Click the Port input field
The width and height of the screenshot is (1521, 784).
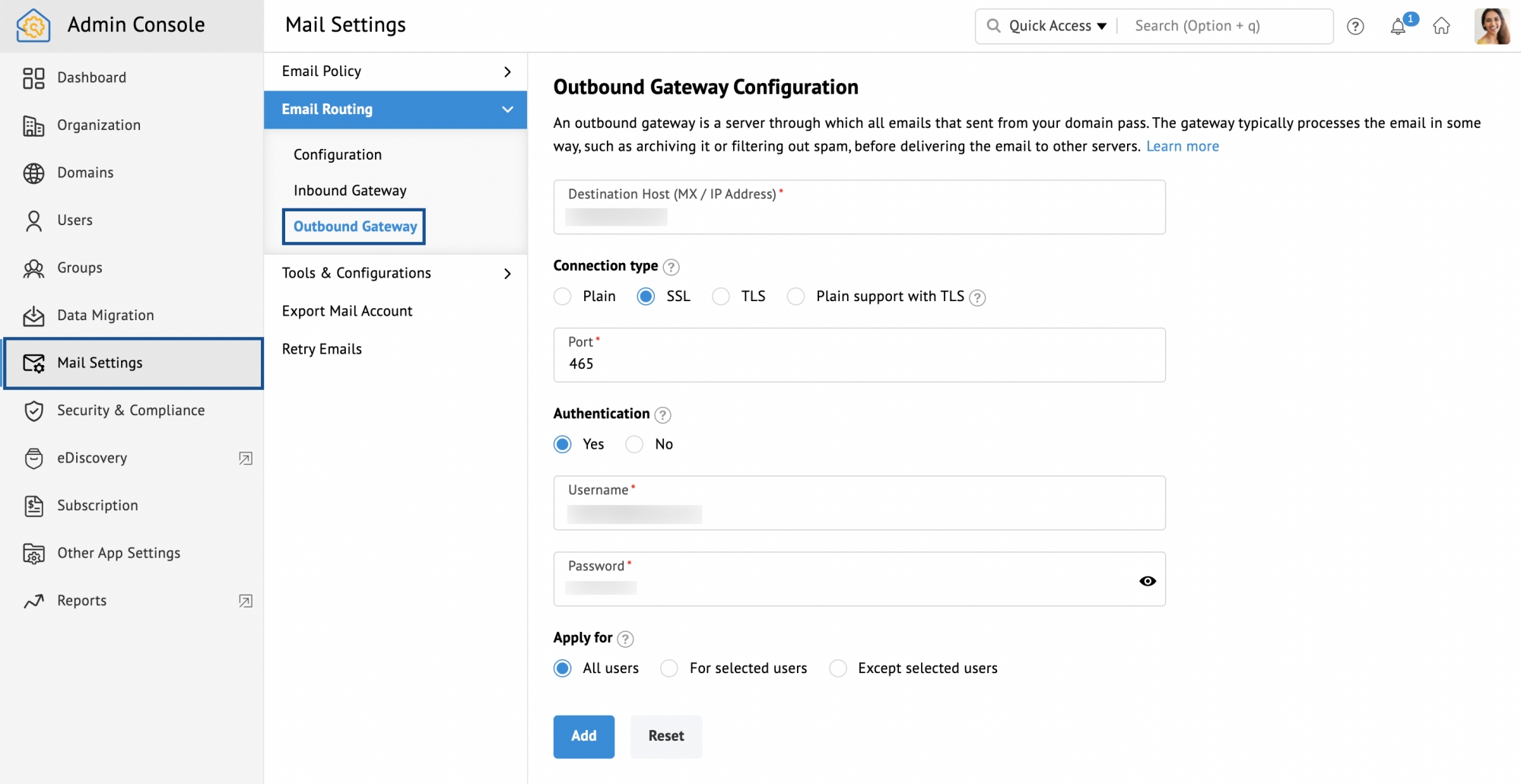859,363
